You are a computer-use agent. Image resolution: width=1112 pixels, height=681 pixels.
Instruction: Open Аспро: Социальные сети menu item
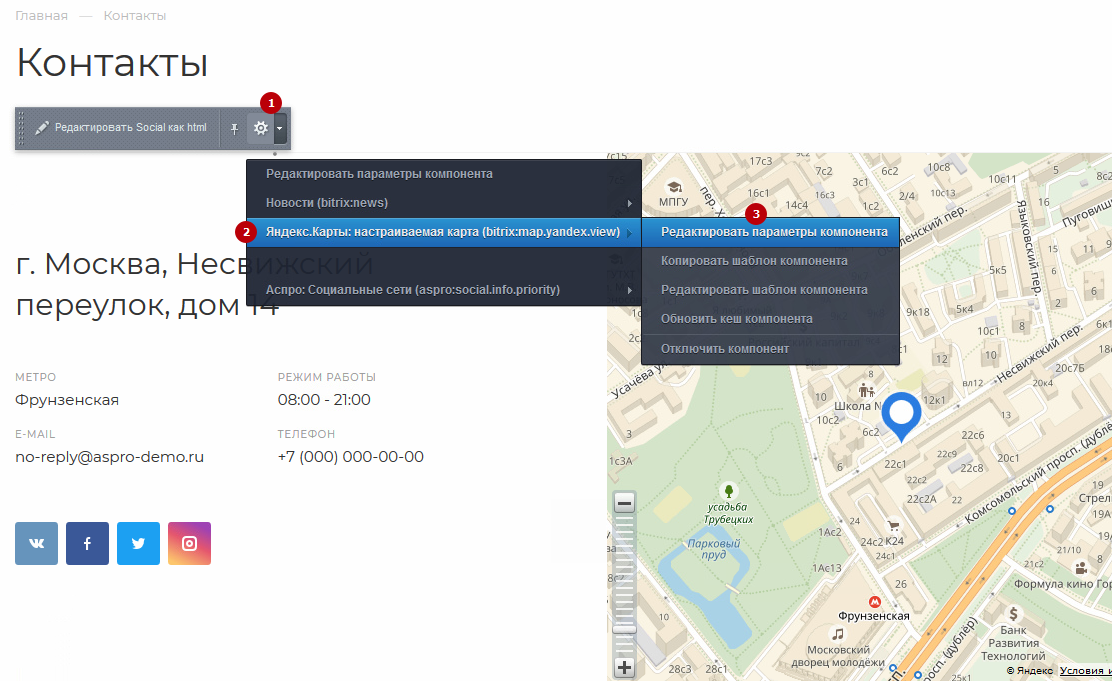tap(444, 289)
